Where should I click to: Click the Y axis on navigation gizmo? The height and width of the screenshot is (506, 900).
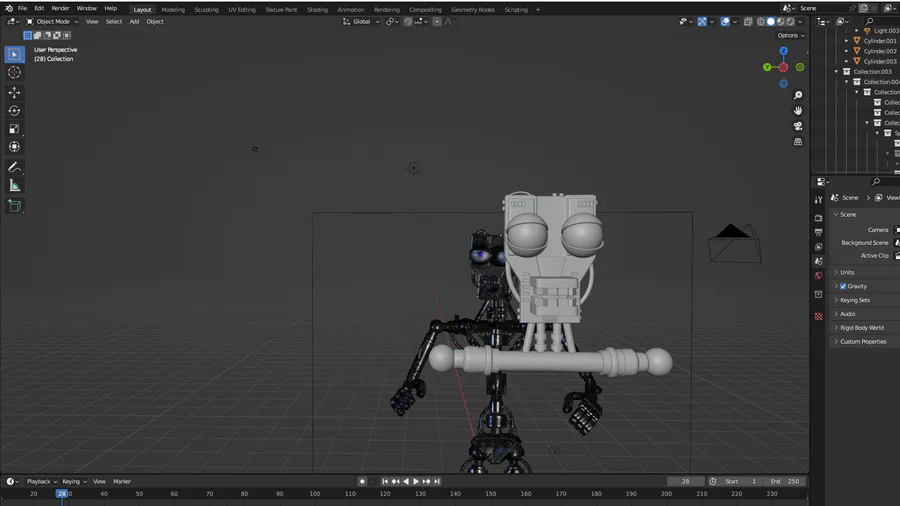pos(767,67)
